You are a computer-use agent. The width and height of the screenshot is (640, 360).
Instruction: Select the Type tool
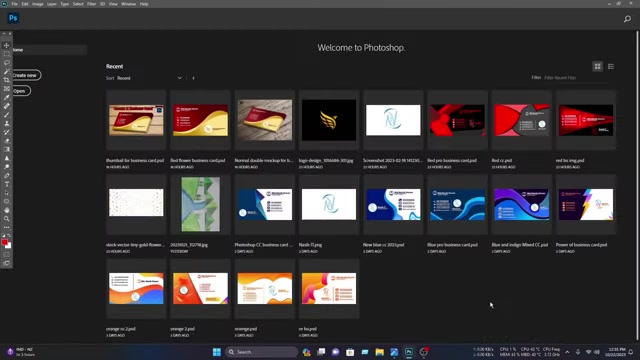[x=7, y=184]
